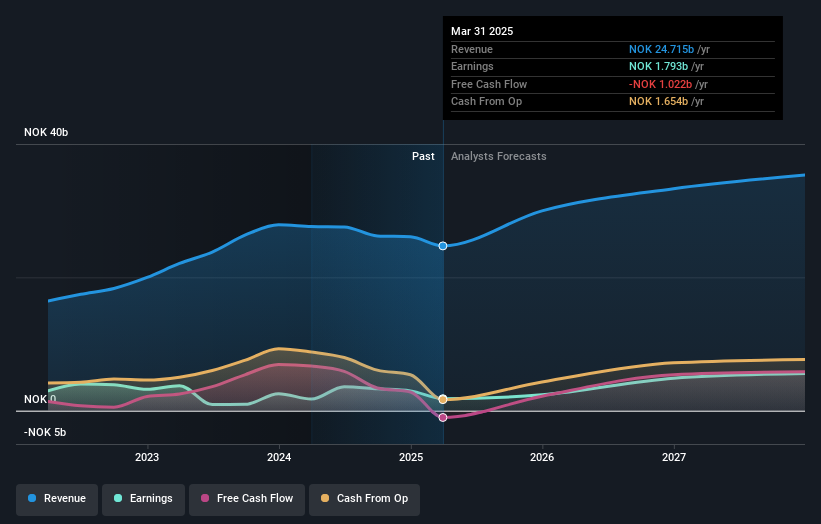Click the -NOK 1.022b free cash flow value
The height and width of the screenshot is (524, 821).
(x=660, y=84)
